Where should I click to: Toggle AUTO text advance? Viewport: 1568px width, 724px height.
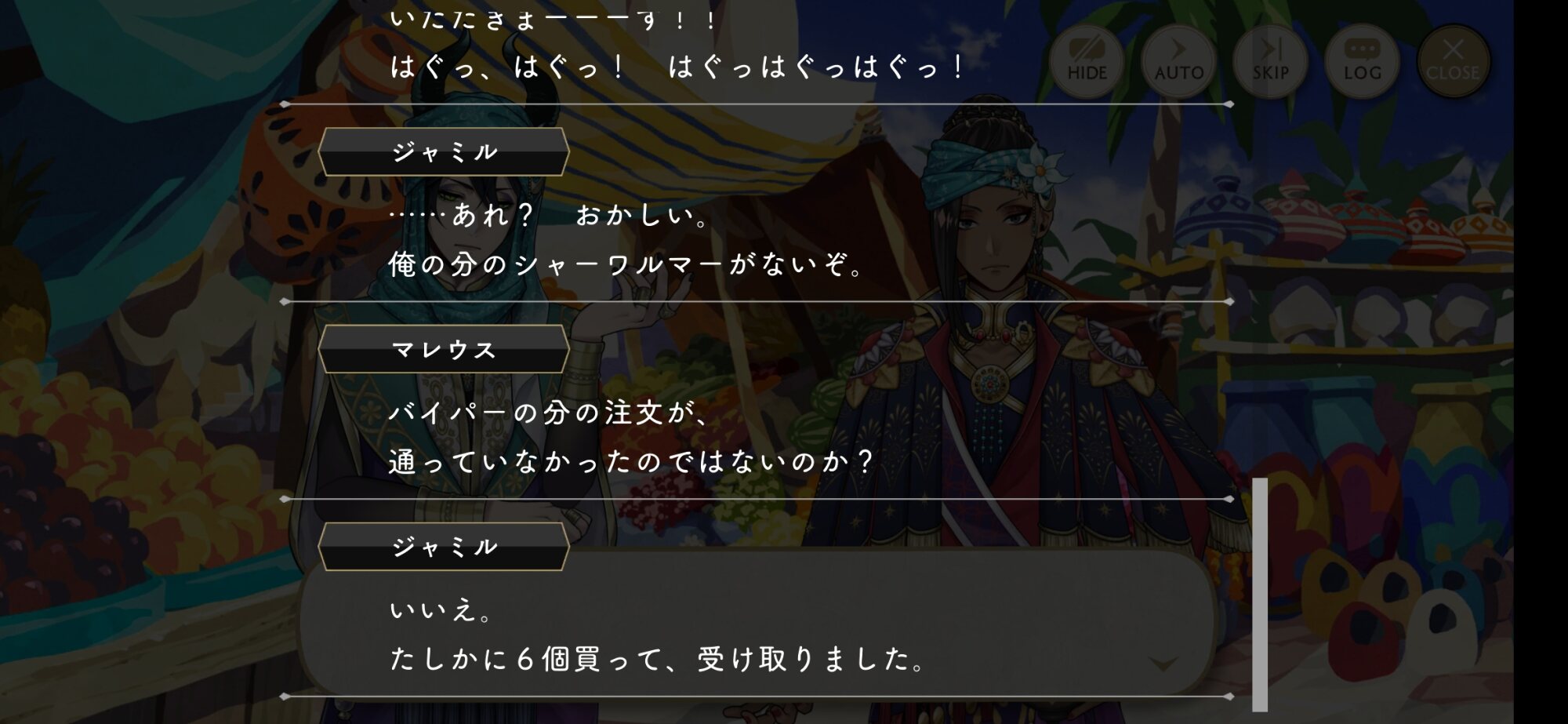[1178, 61]
